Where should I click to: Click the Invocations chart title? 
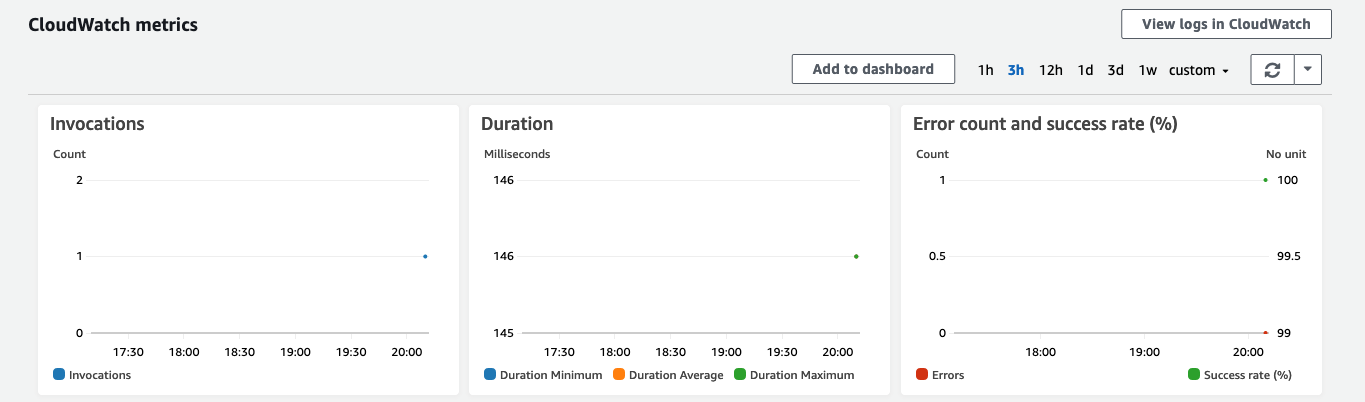point(97,124)
